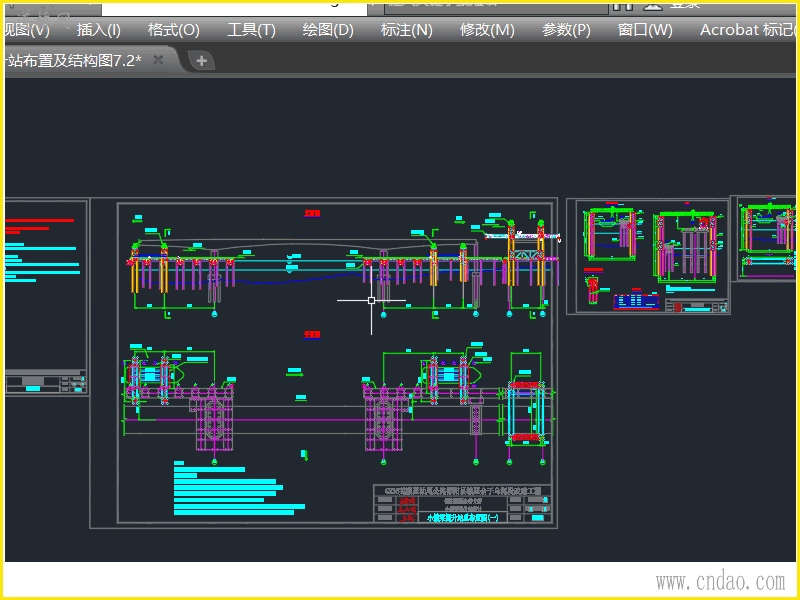Open the 视图(V) menu

pos(26,30)
